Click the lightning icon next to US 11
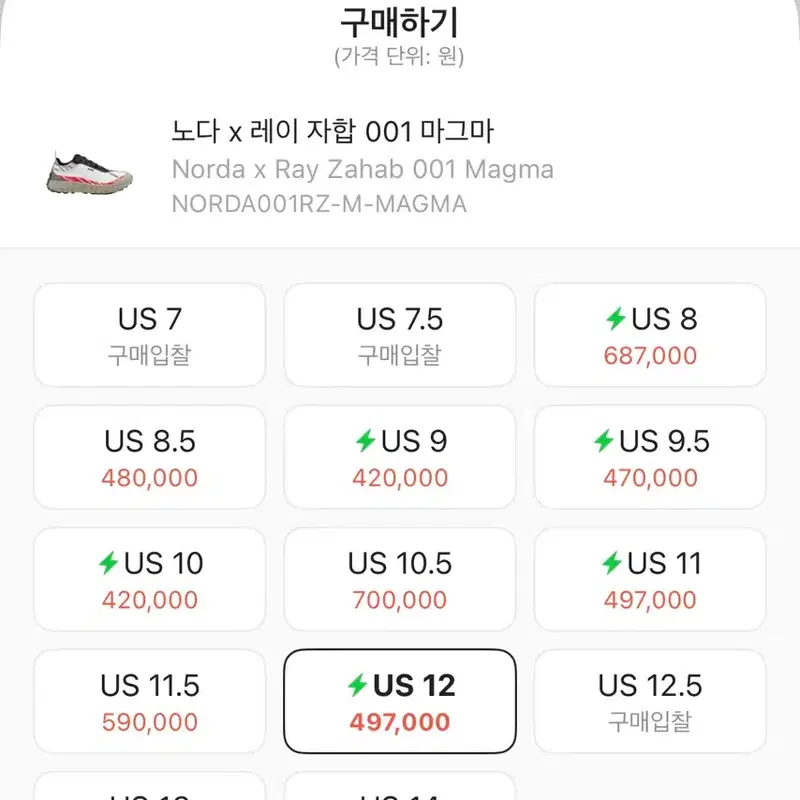The image size is (800, 800). click(612, 563)
